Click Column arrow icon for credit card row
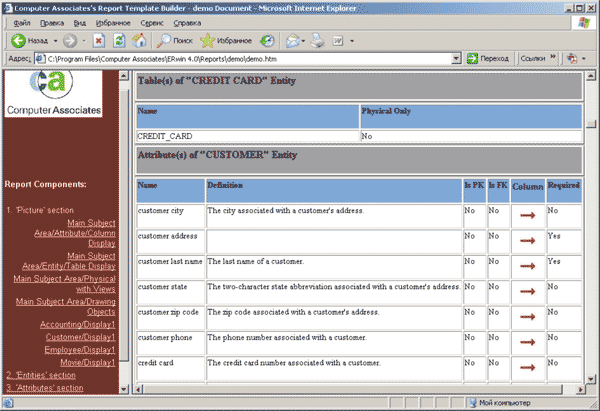The image size is (600, 411). click(x=528, y=367)
